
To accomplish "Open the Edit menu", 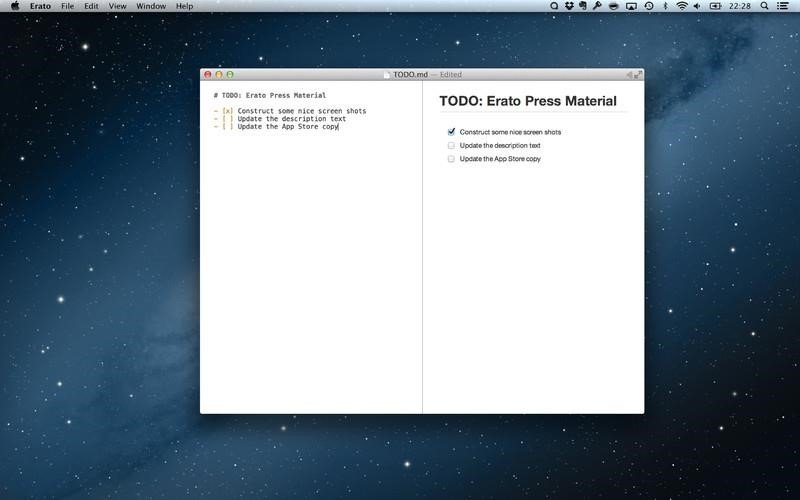I will [91, 6].
